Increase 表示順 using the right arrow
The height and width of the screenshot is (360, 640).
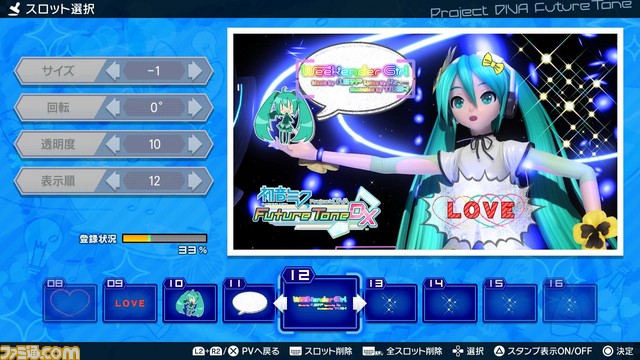tap(195, 181)
